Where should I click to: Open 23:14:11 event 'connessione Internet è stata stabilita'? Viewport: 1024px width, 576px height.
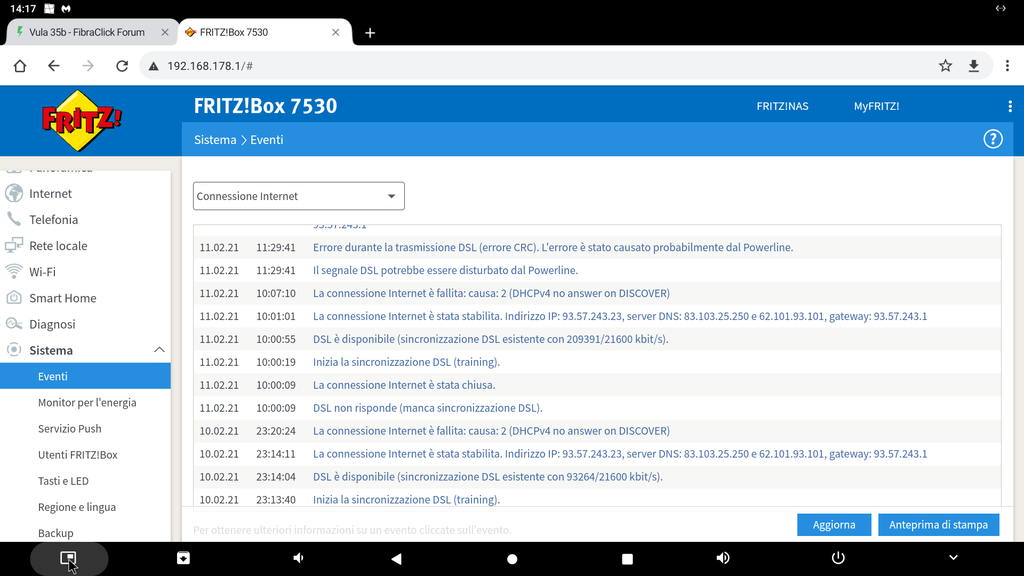pyautogui.click(x=620, y=454)
